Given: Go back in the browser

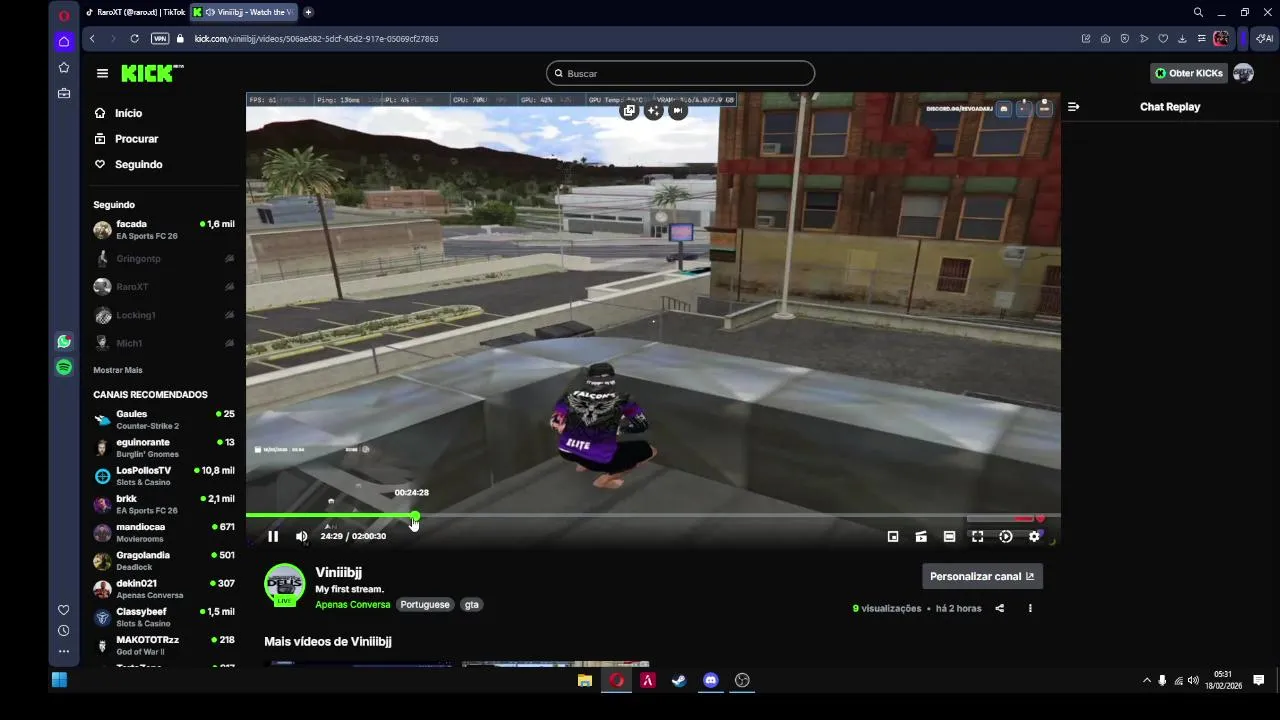Looking at the screenshot, I should click(x=92, y=39).
